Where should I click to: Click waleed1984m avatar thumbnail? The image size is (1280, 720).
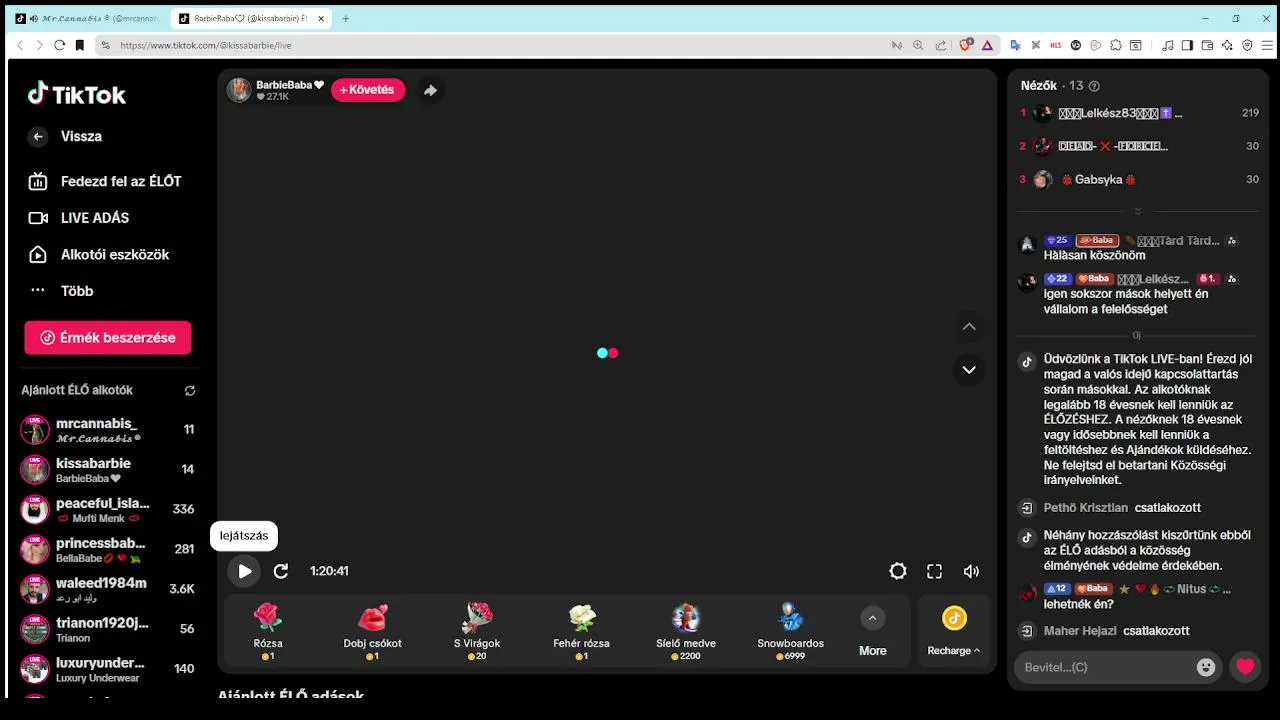click(x=35, y=590)
